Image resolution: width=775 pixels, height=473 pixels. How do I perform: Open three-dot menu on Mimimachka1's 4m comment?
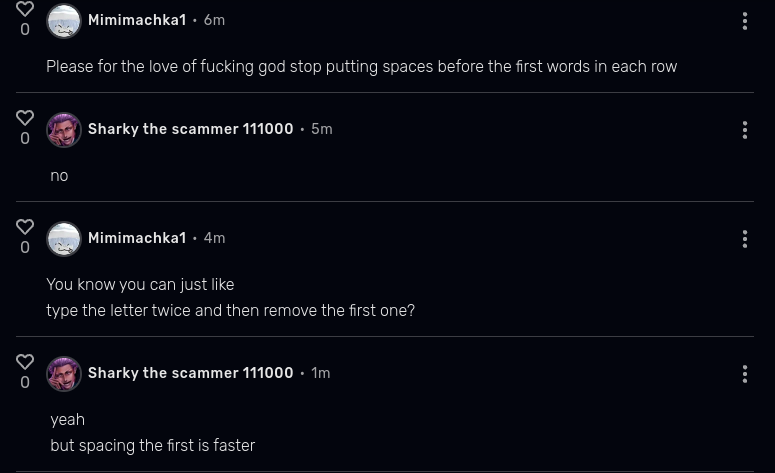pos(745,239)
